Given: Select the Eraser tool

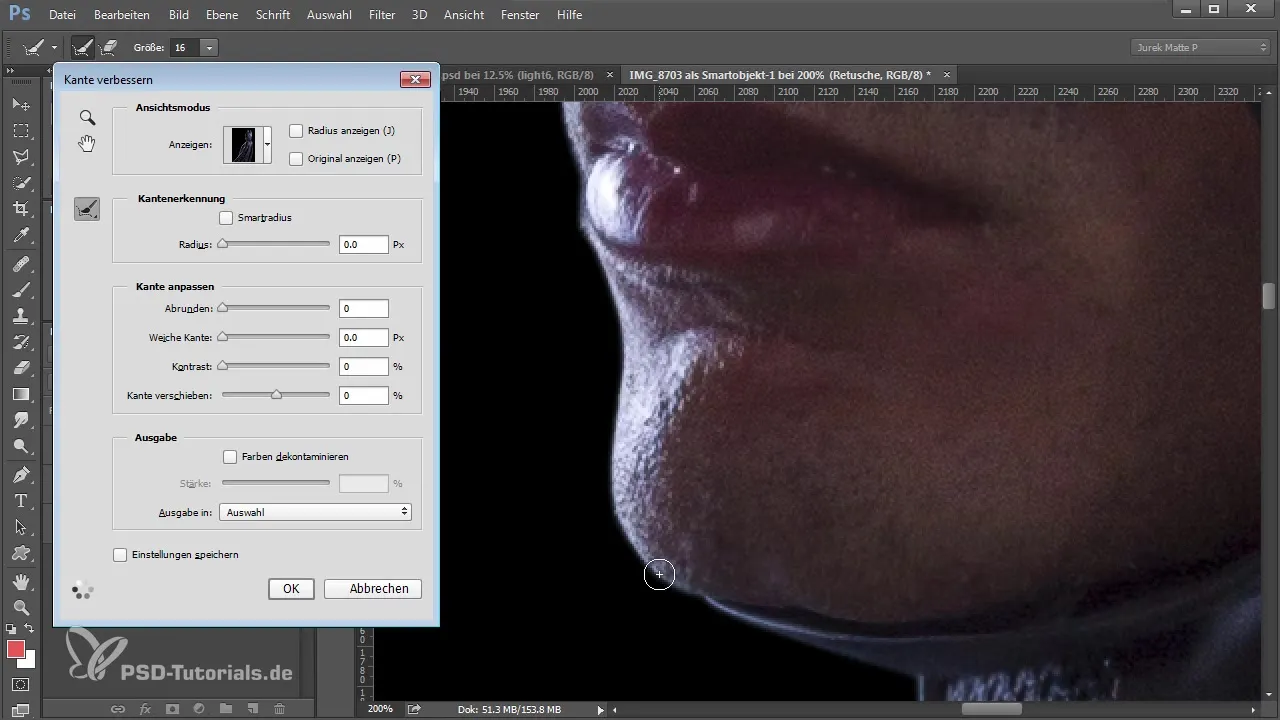Looking at the screenshot, I should point(21,368).
